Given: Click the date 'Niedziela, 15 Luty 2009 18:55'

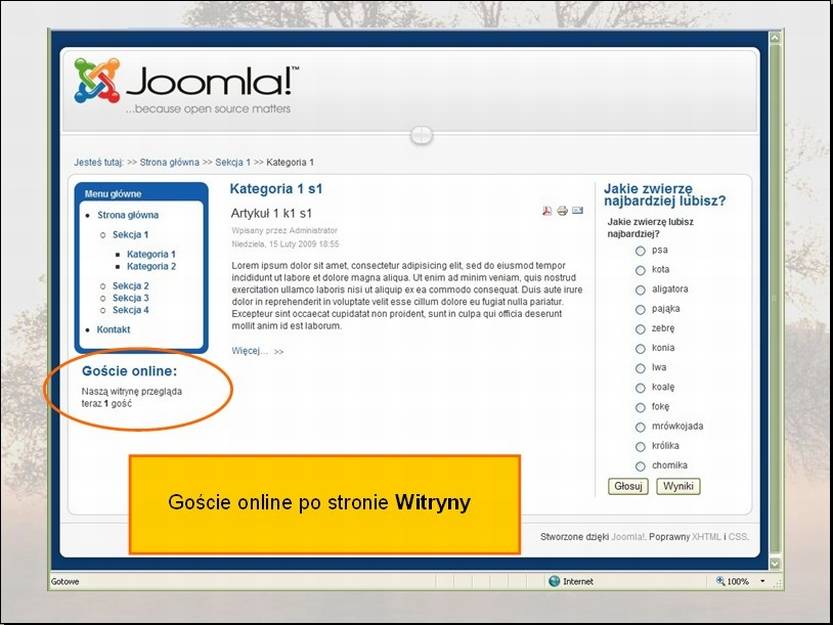Looking at the screenshot, I should [x=285, y=244].
